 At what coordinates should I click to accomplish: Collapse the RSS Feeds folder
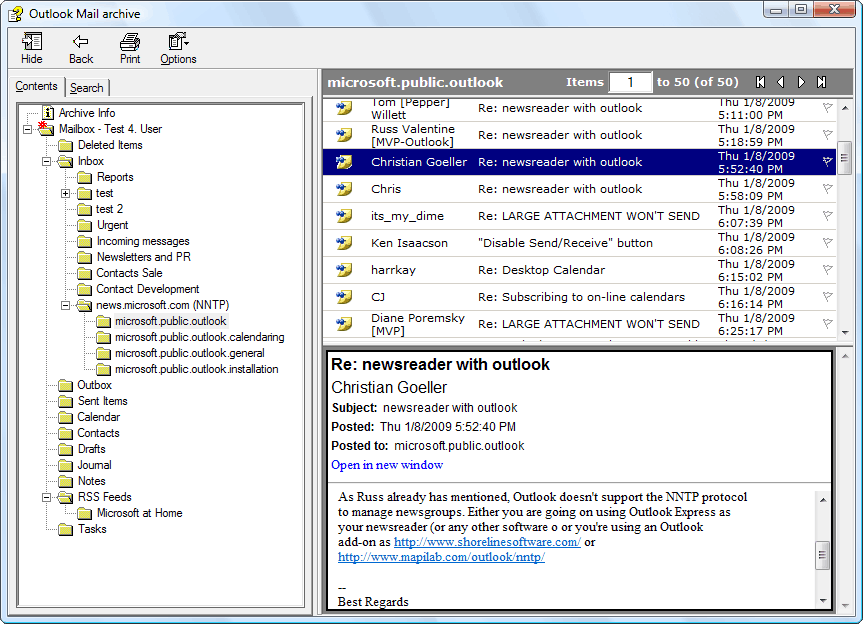47,497
